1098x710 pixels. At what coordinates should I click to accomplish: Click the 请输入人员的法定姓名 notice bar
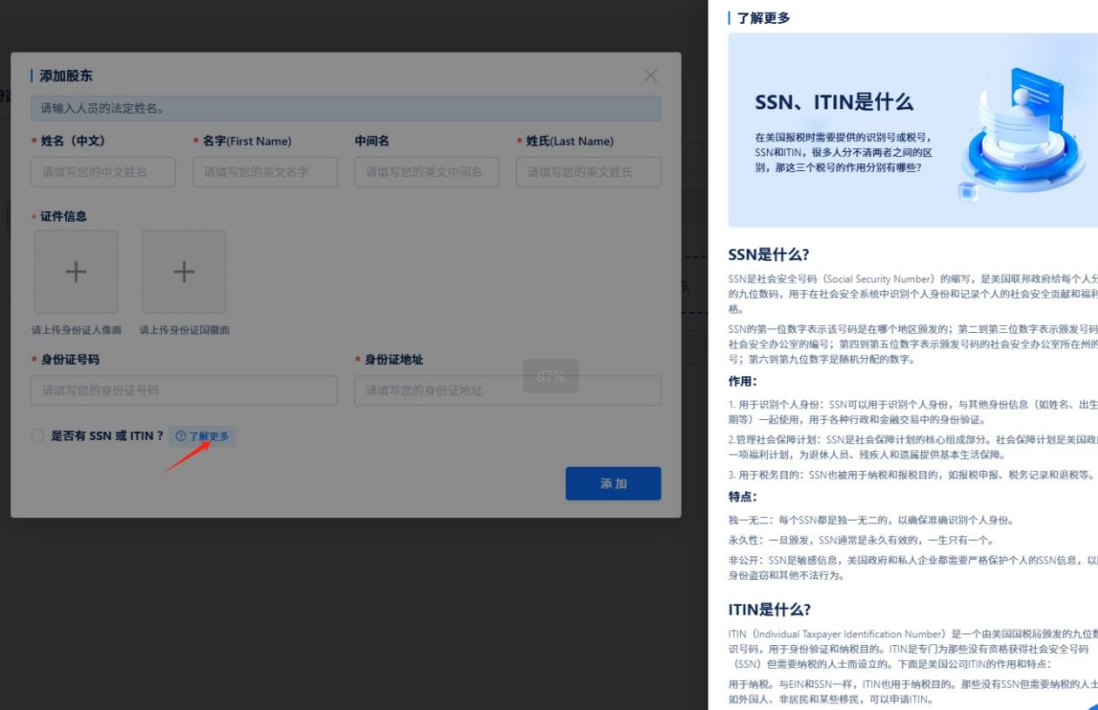point(346,109)
